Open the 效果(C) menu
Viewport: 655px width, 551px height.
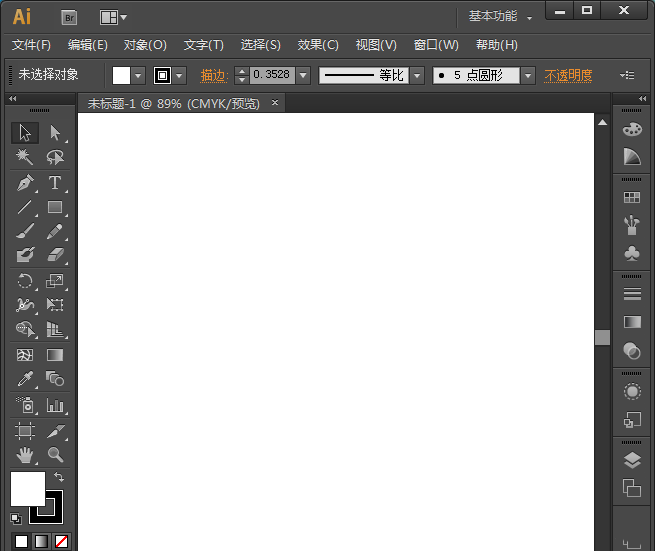(x=318, y=45)
